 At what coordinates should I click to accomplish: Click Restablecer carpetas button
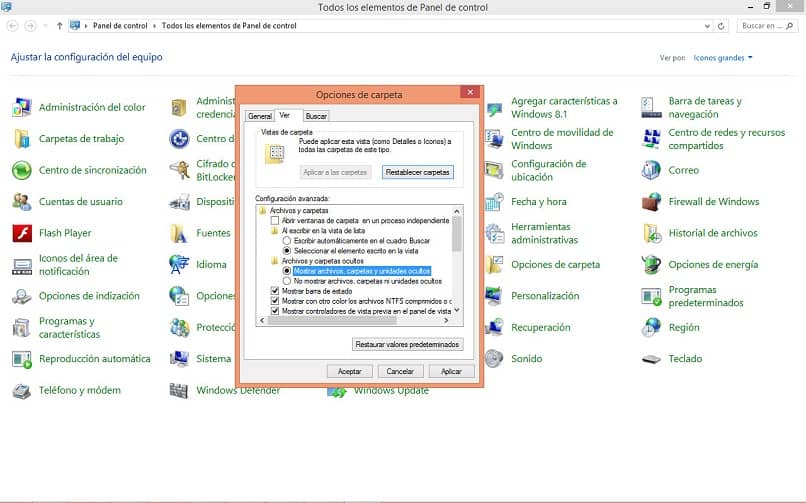click(417, 172)
